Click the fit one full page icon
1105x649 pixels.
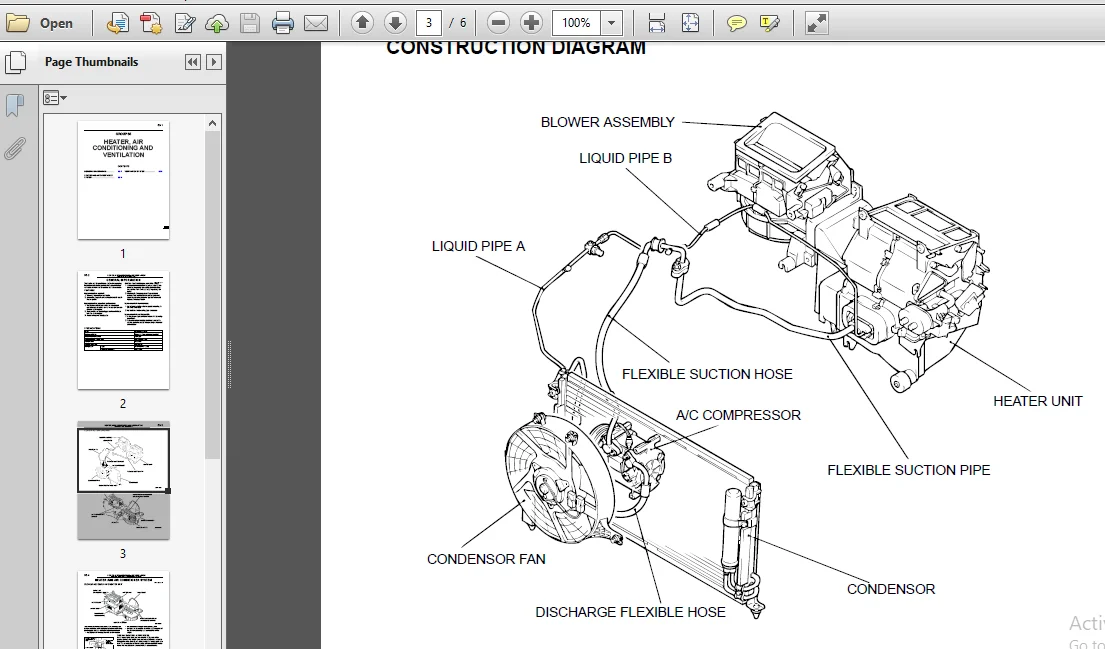click(x=691, y=23)
